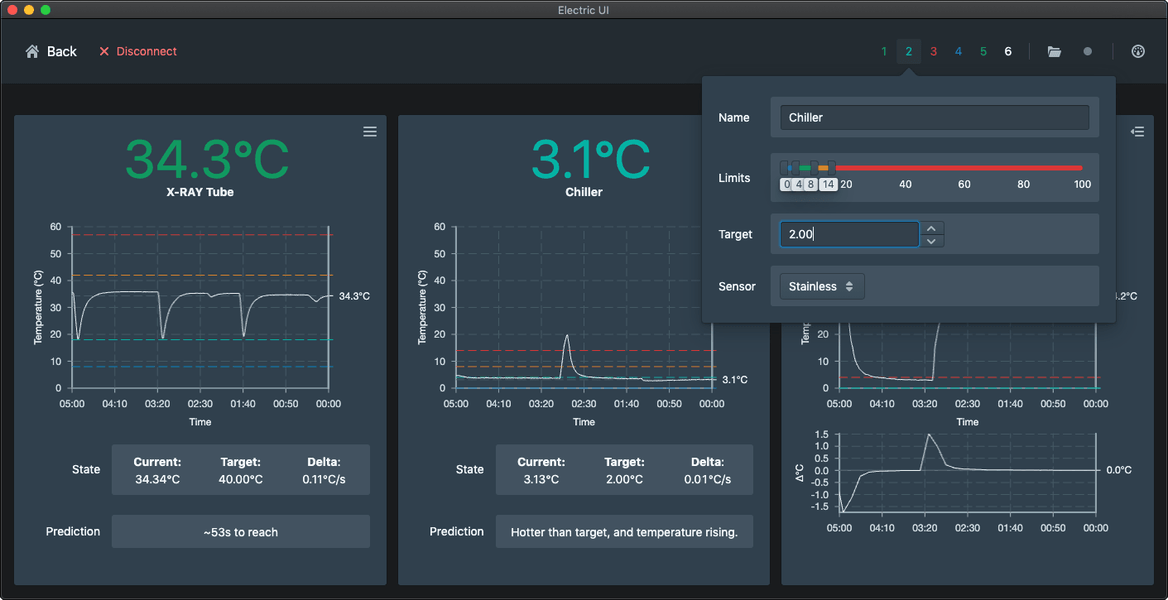Click the Target value increment arrow
Image resolution: width=1168 pixels, height=600 pixels.
pos(931,228)
